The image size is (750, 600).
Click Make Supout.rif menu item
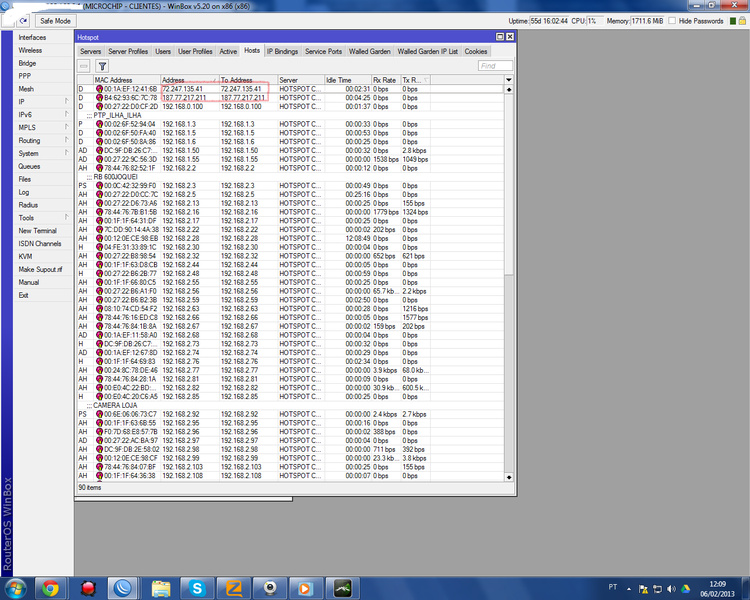click(40, 269)
